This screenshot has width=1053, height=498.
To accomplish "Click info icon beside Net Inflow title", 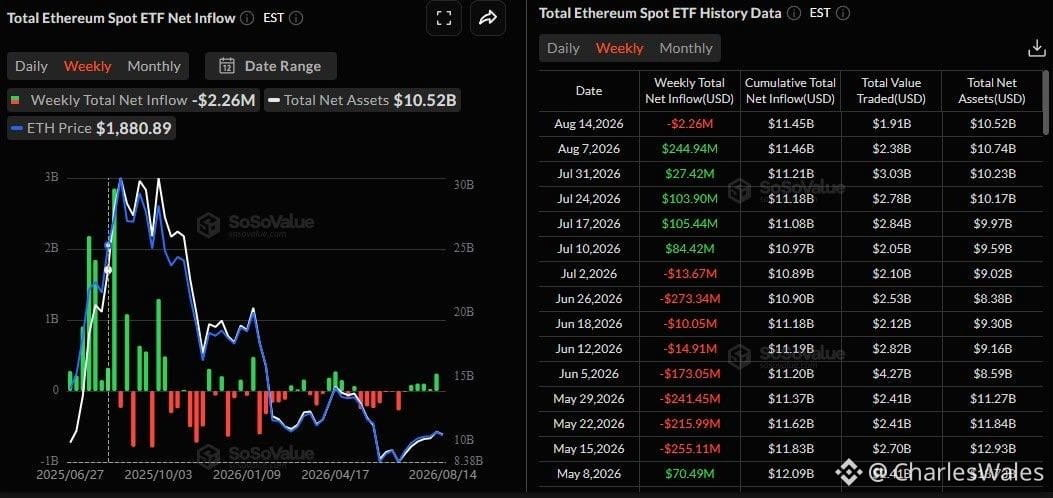I will pos(247,18).
